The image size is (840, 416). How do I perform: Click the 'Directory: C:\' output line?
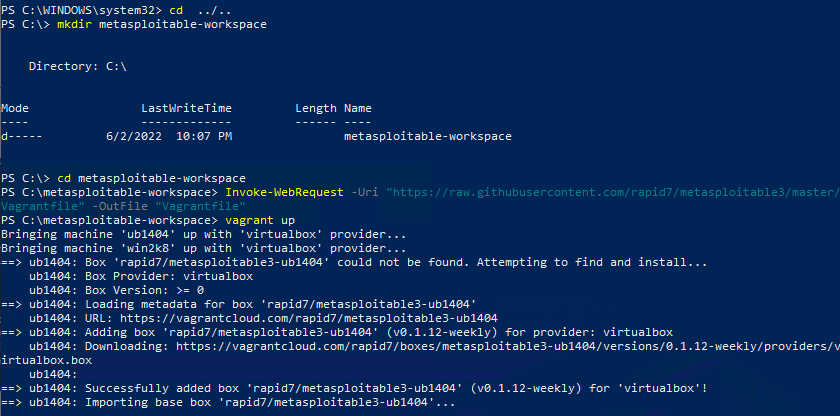pyautogui.click(x=78, y=66)
